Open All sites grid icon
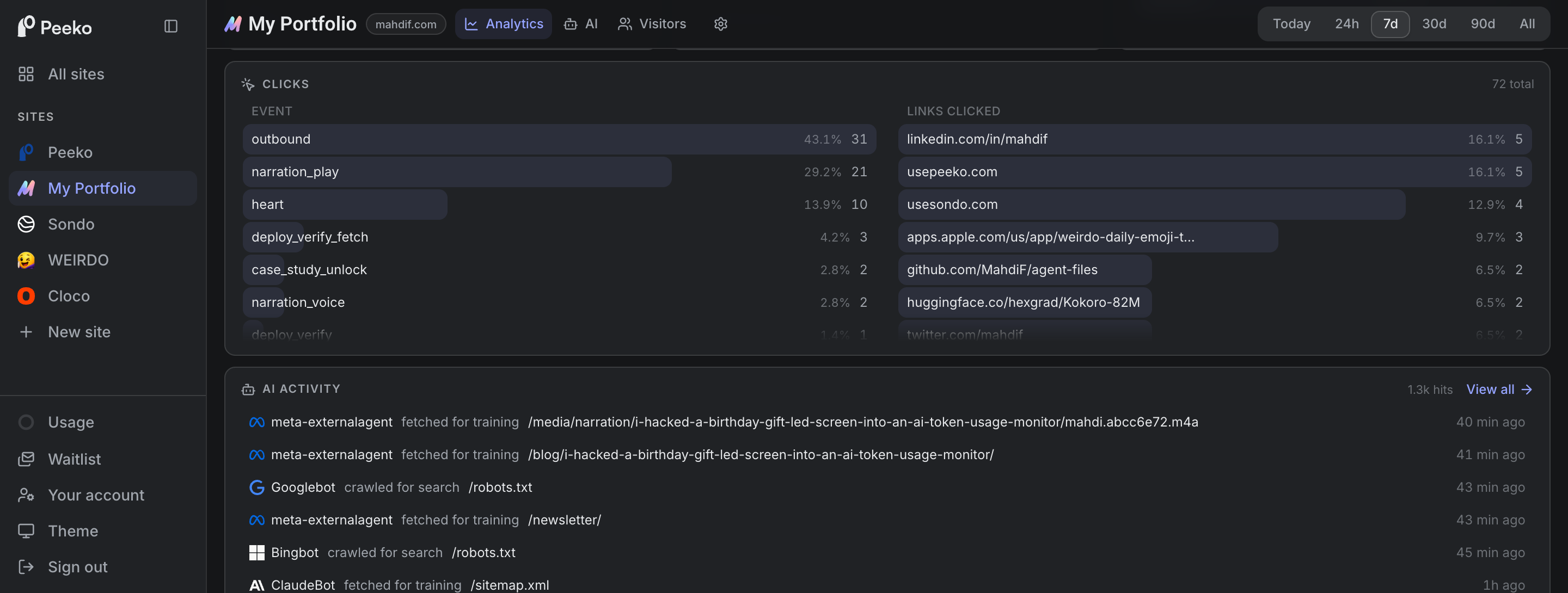 26,74
